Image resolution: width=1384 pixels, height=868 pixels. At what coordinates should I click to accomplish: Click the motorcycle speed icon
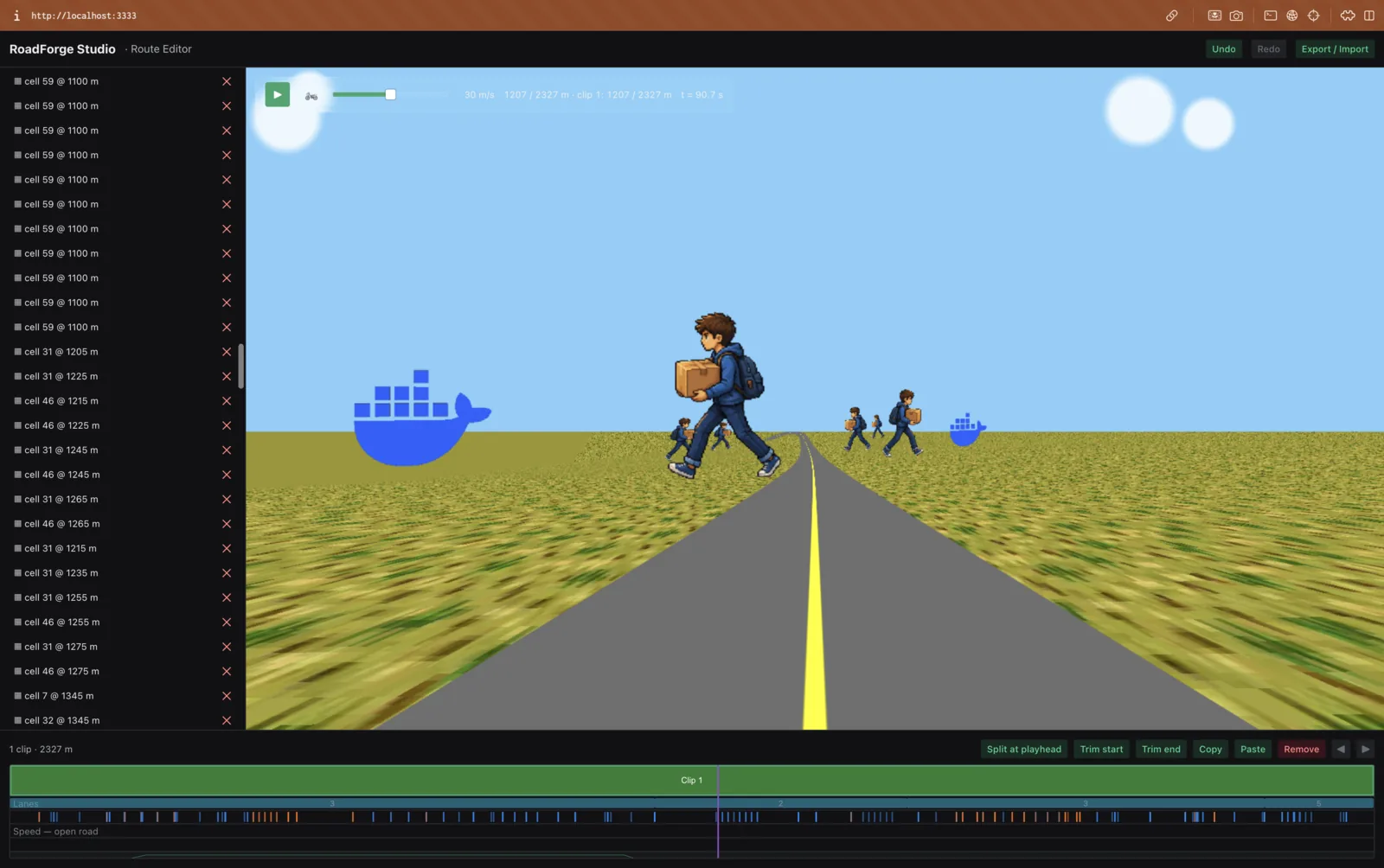(x=311, y=96)
